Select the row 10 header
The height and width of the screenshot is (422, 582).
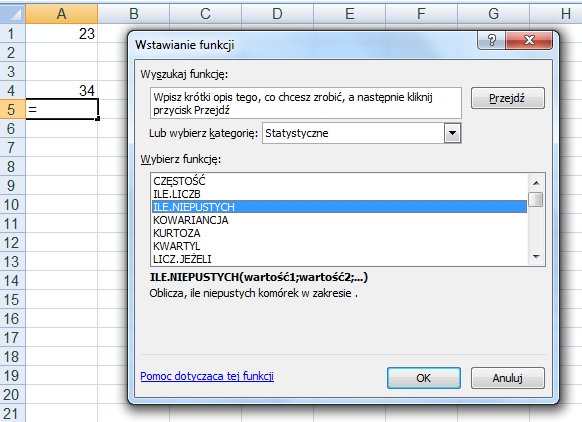(12, 205)
